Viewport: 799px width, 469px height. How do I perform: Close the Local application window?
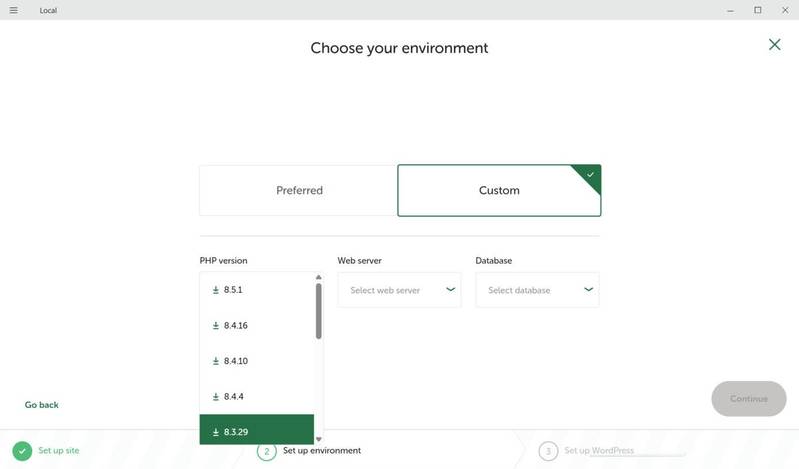pos(785,10)
